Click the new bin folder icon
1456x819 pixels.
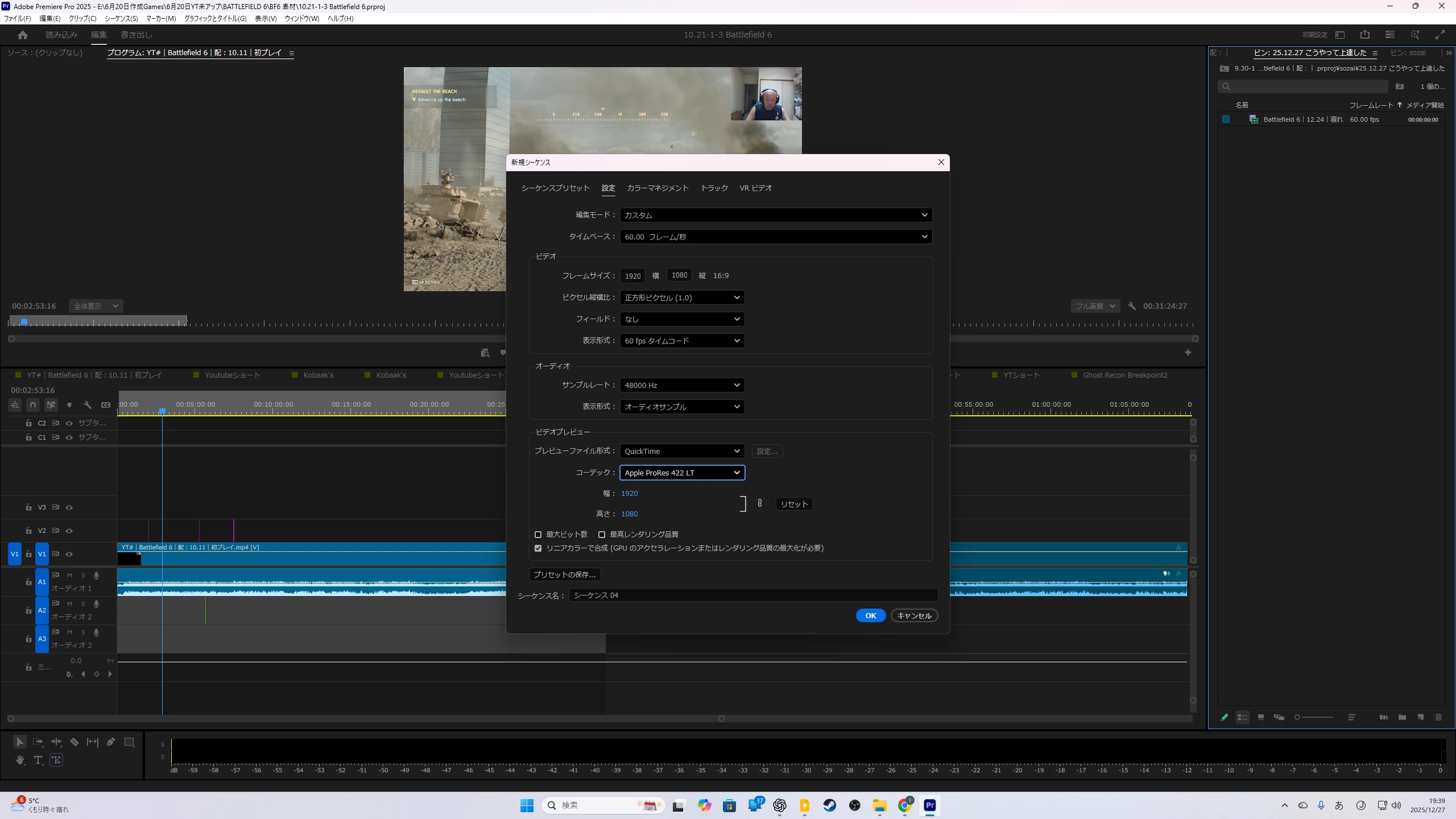tap(1402, 717)
